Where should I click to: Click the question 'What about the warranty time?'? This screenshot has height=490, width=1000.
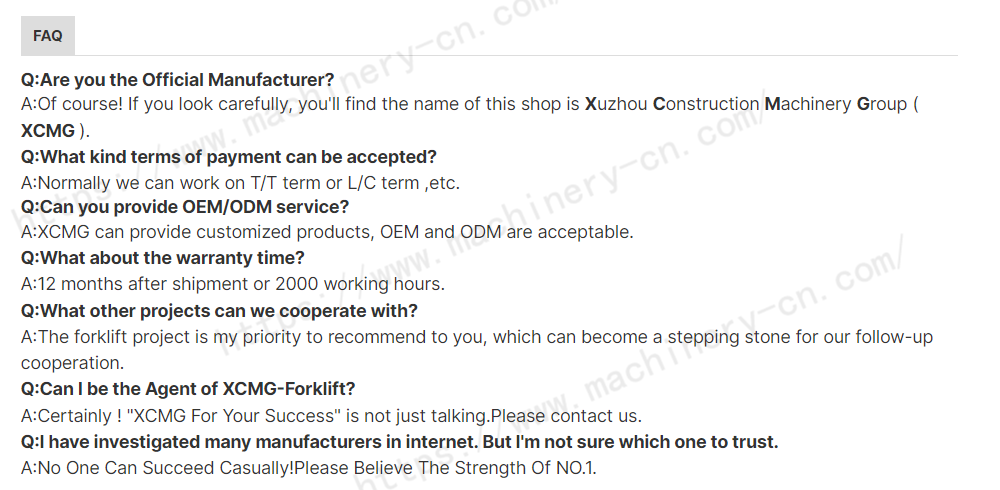pos(163,258)
